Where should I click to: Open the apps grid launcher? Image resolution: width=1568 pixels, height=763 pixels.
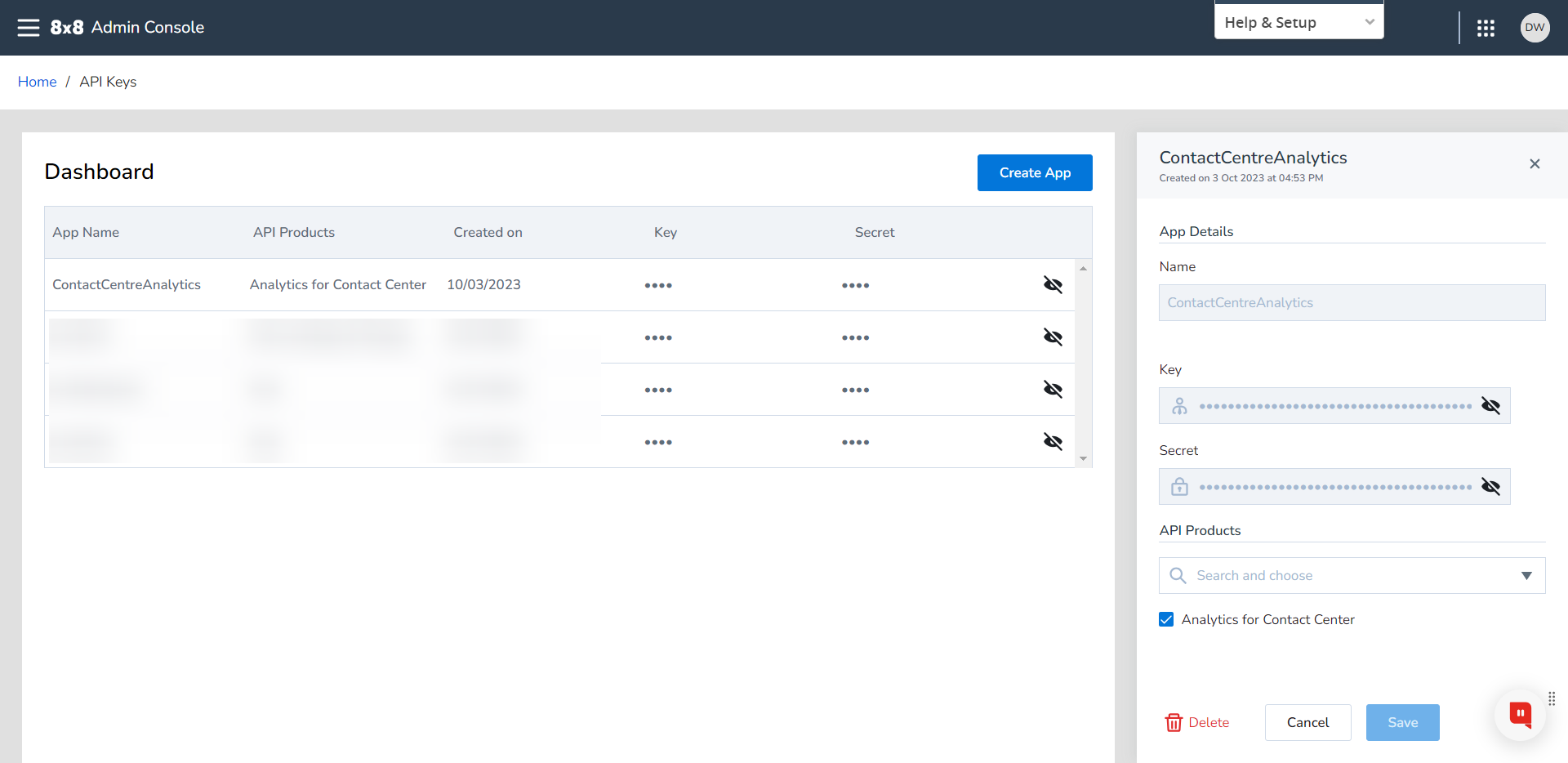[x=1486, y=29]
